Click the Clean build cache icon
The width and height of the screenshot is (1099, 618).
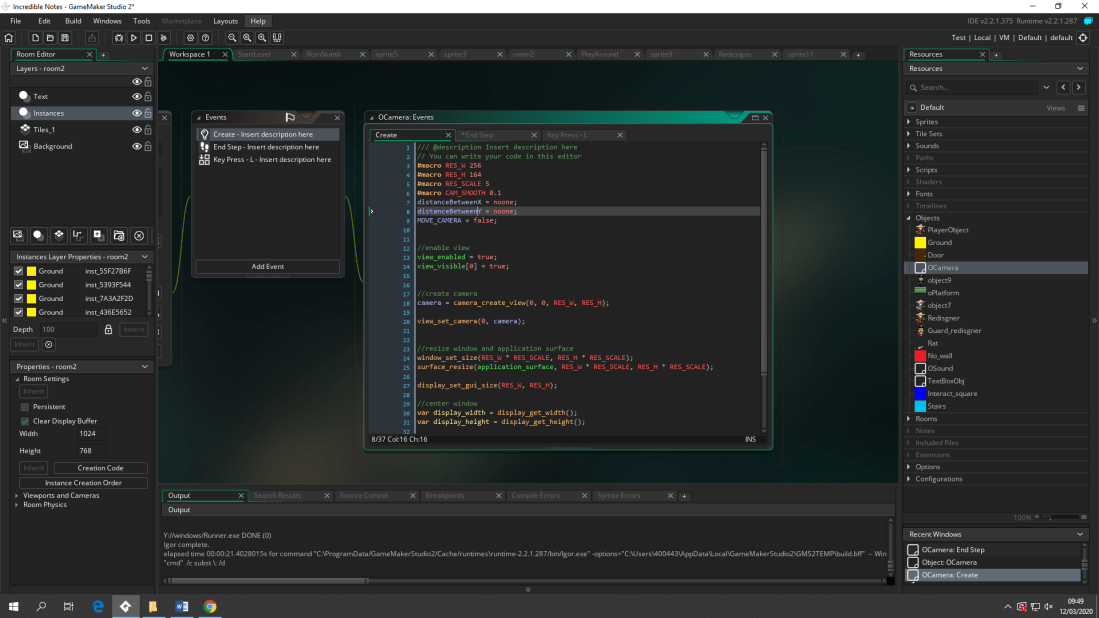[x=163, y=38]
